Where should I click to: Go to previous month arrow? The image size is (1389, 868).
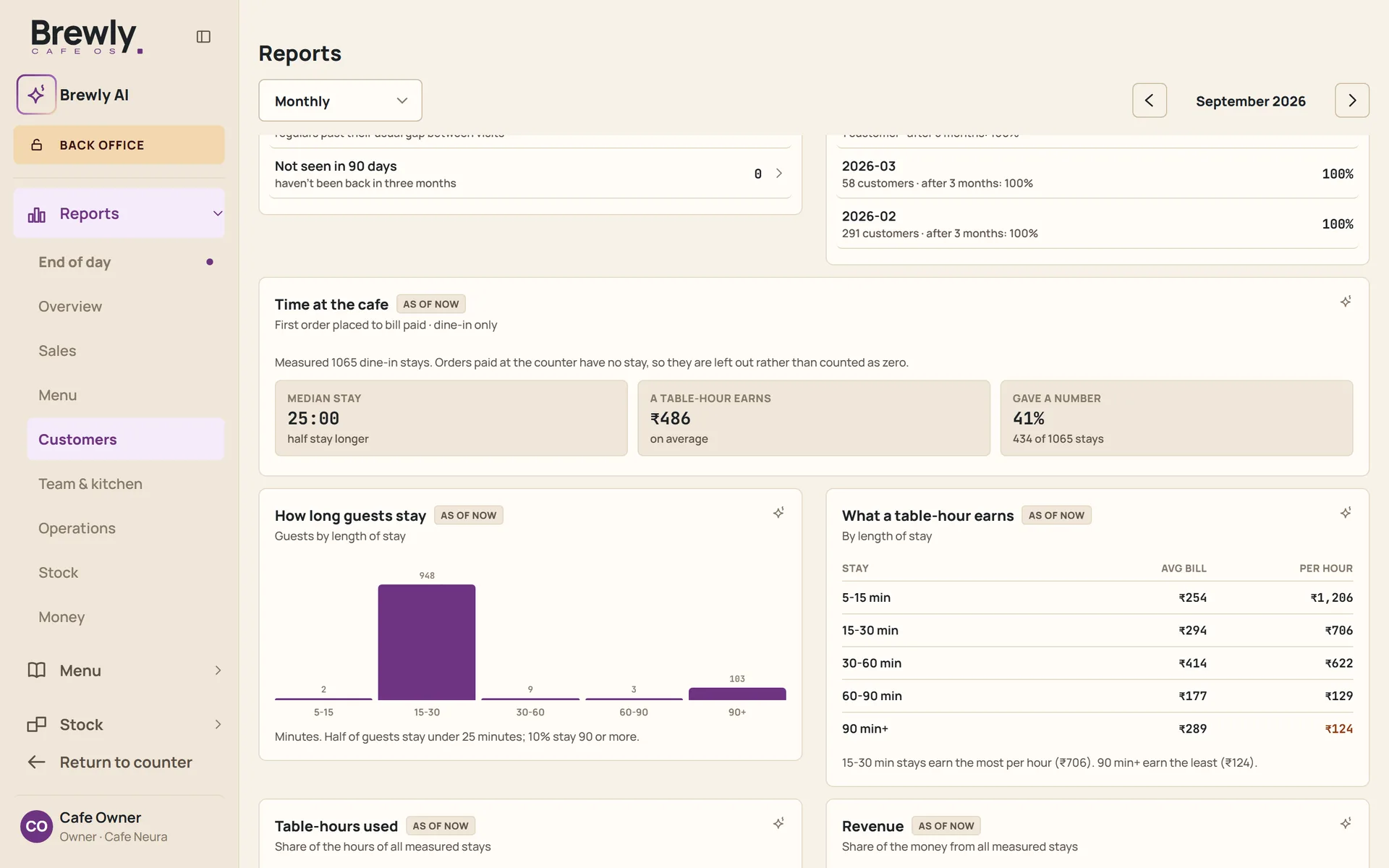[1150, 101]
